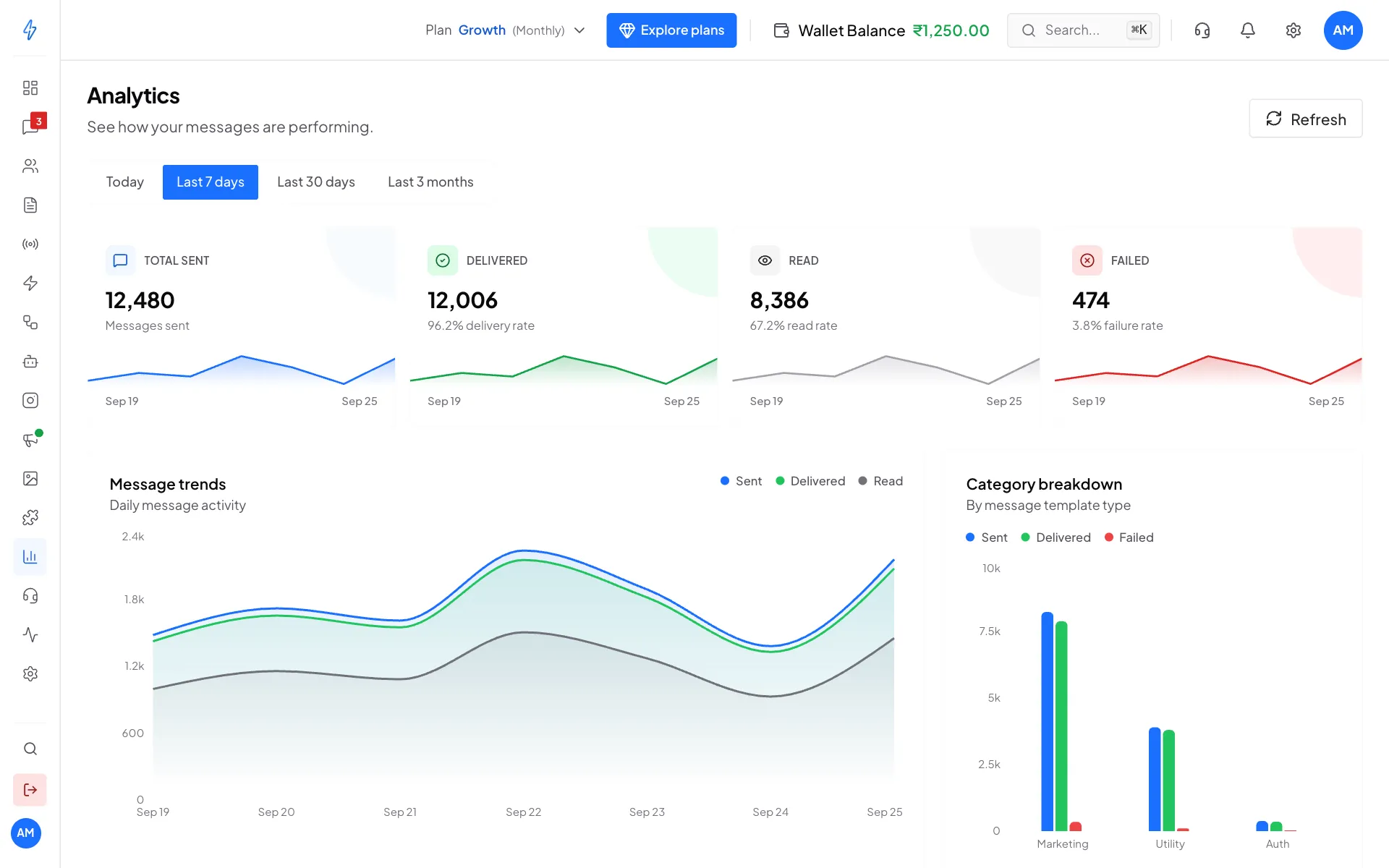
Task: Open the sidebar headset support icon
Action: coord(30,595)
